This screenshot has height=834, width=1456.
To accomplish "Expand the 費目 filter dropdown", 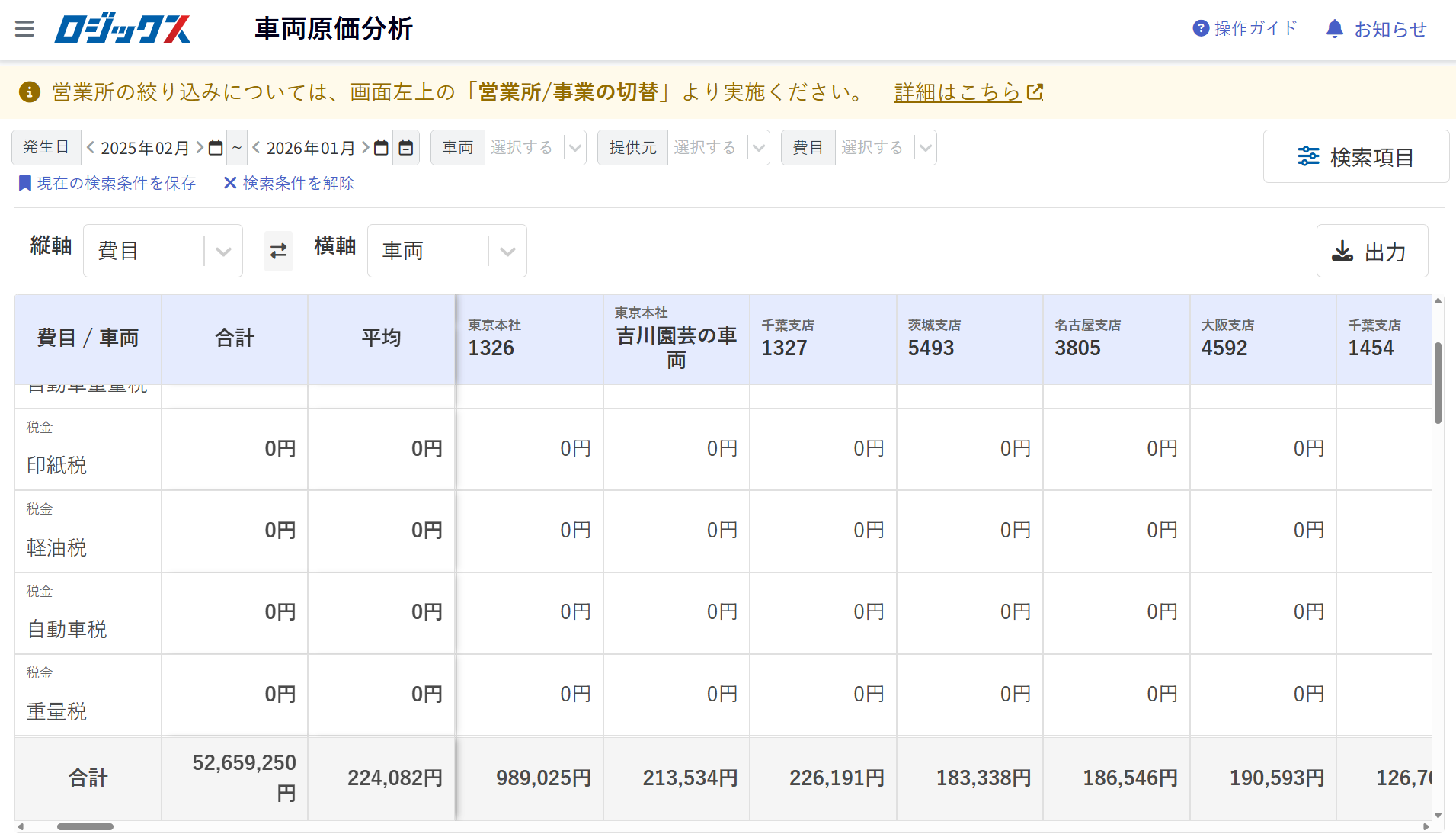I will pyautogui.click(x=925, y=148).
